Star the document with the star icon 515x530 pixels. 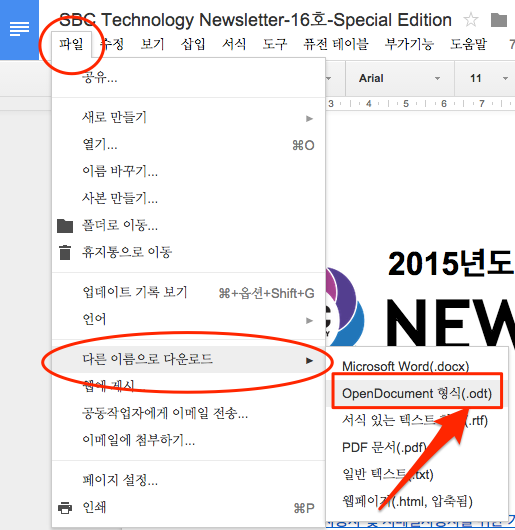[470, 20]
